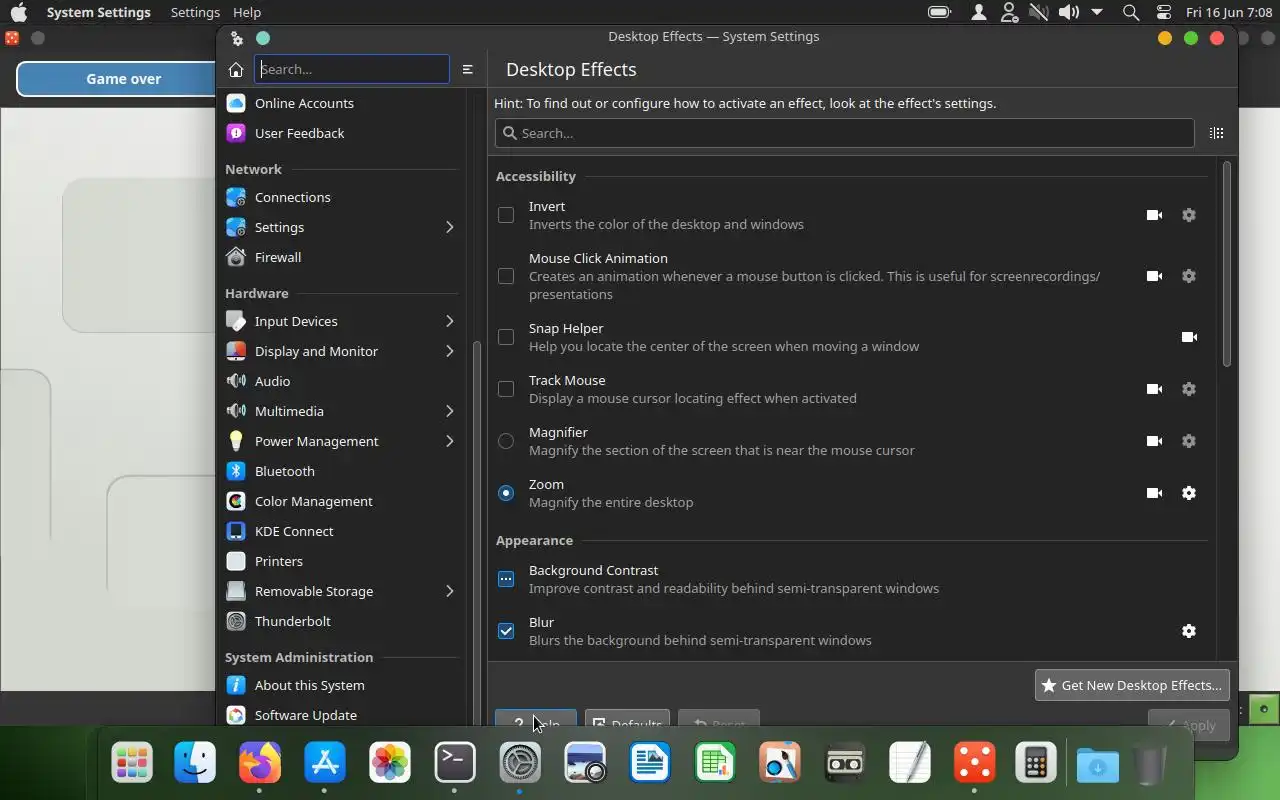The image size is (1280, 800).
Task: Uncheck the Blur effect checkbox
Action: tap(506, 631)
